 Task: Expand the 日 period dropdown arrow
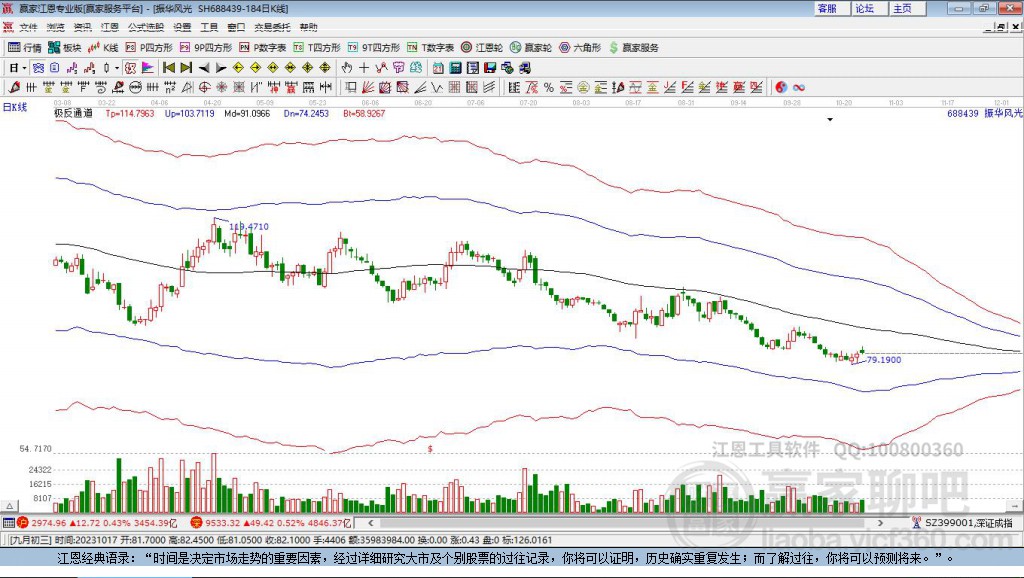click(x=25, y=67)
